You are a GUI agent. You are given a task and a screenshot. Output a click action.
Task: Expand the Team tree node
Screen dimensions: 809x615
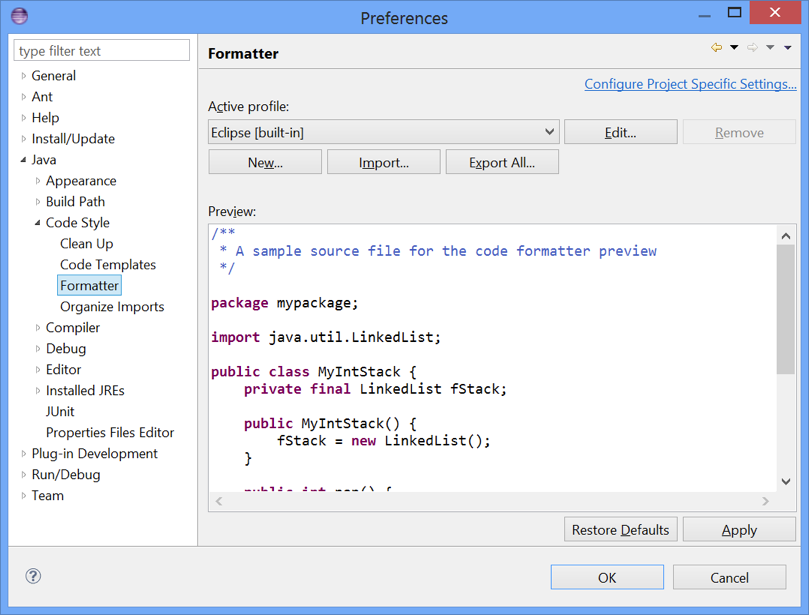[x=24, y=495]
